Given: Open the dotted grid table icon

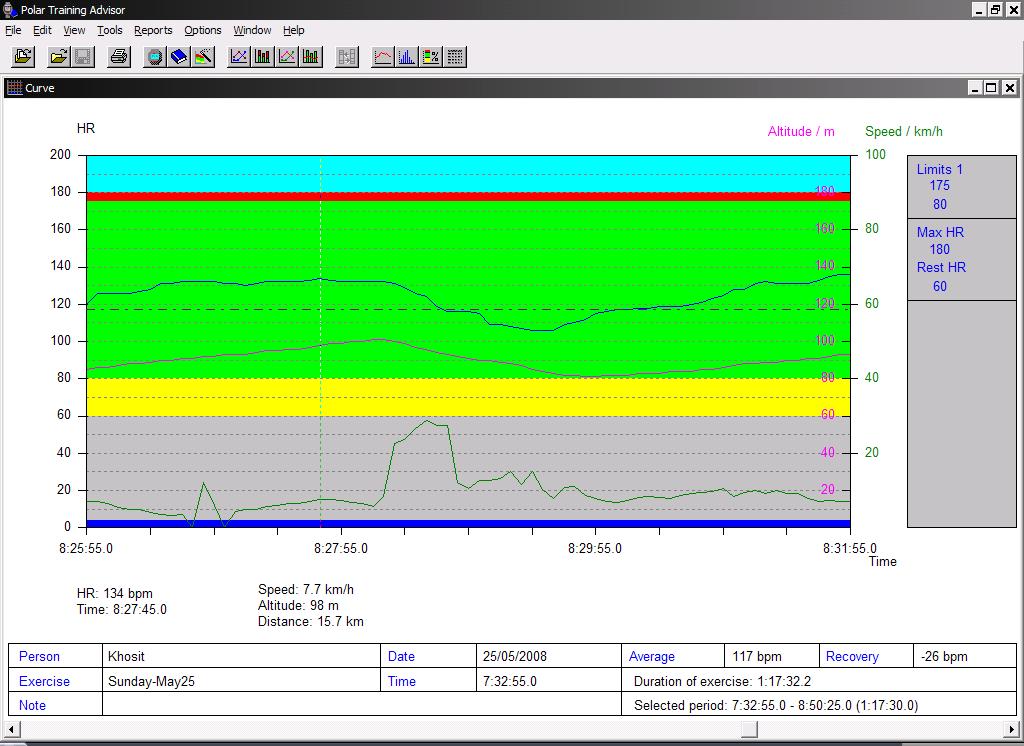Looking at the screenshot, I should (455, 57).
